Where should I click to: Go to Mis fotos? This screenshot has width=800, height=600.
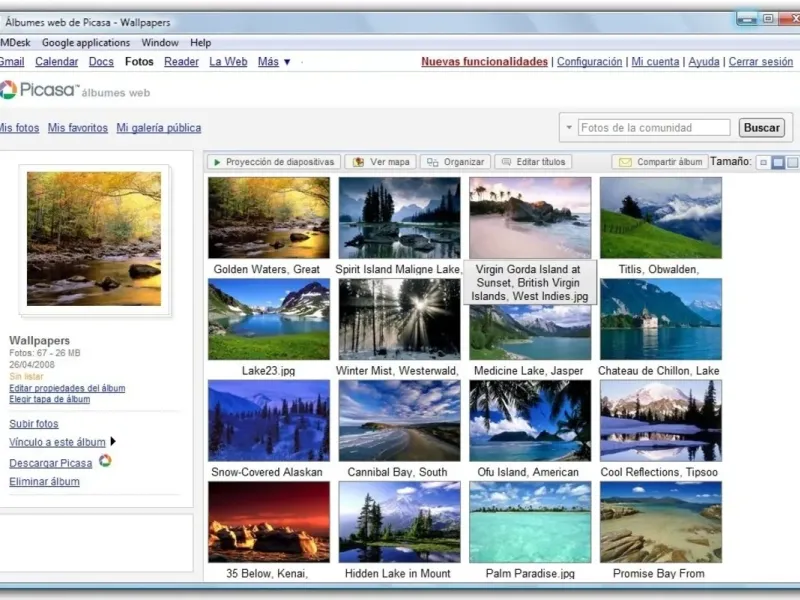(19, 128)
